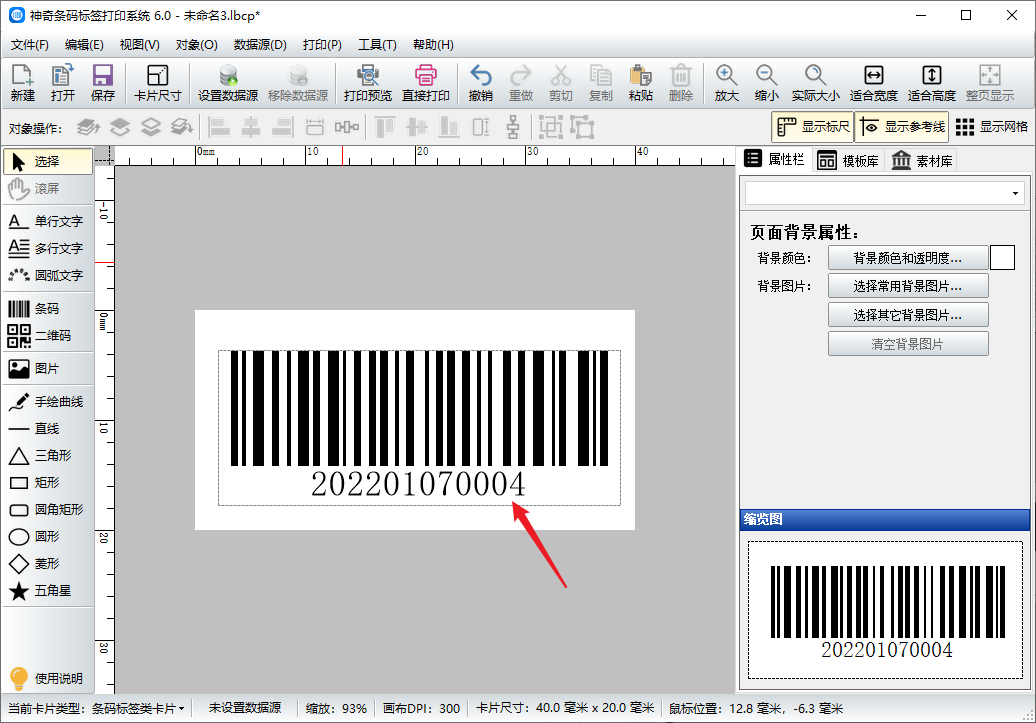This screenshot has width=1036, height=723.
Task: Click the barcode preview in 缩览图 panel
Action: (x=885, y=610)
